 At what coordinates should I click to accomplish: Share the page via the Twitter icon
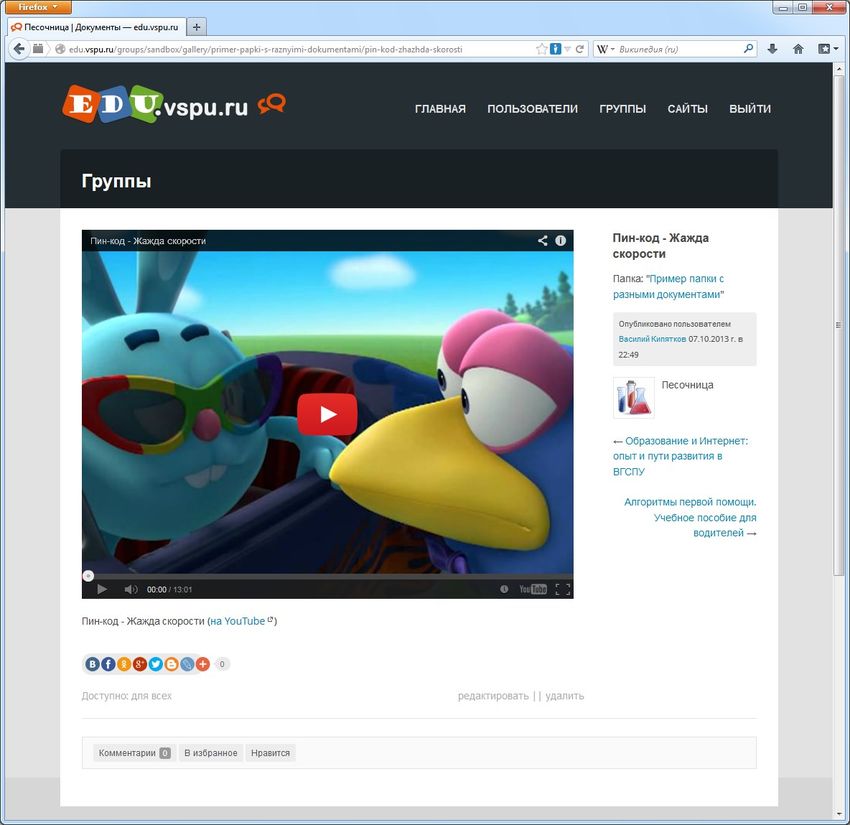[155, 664]
